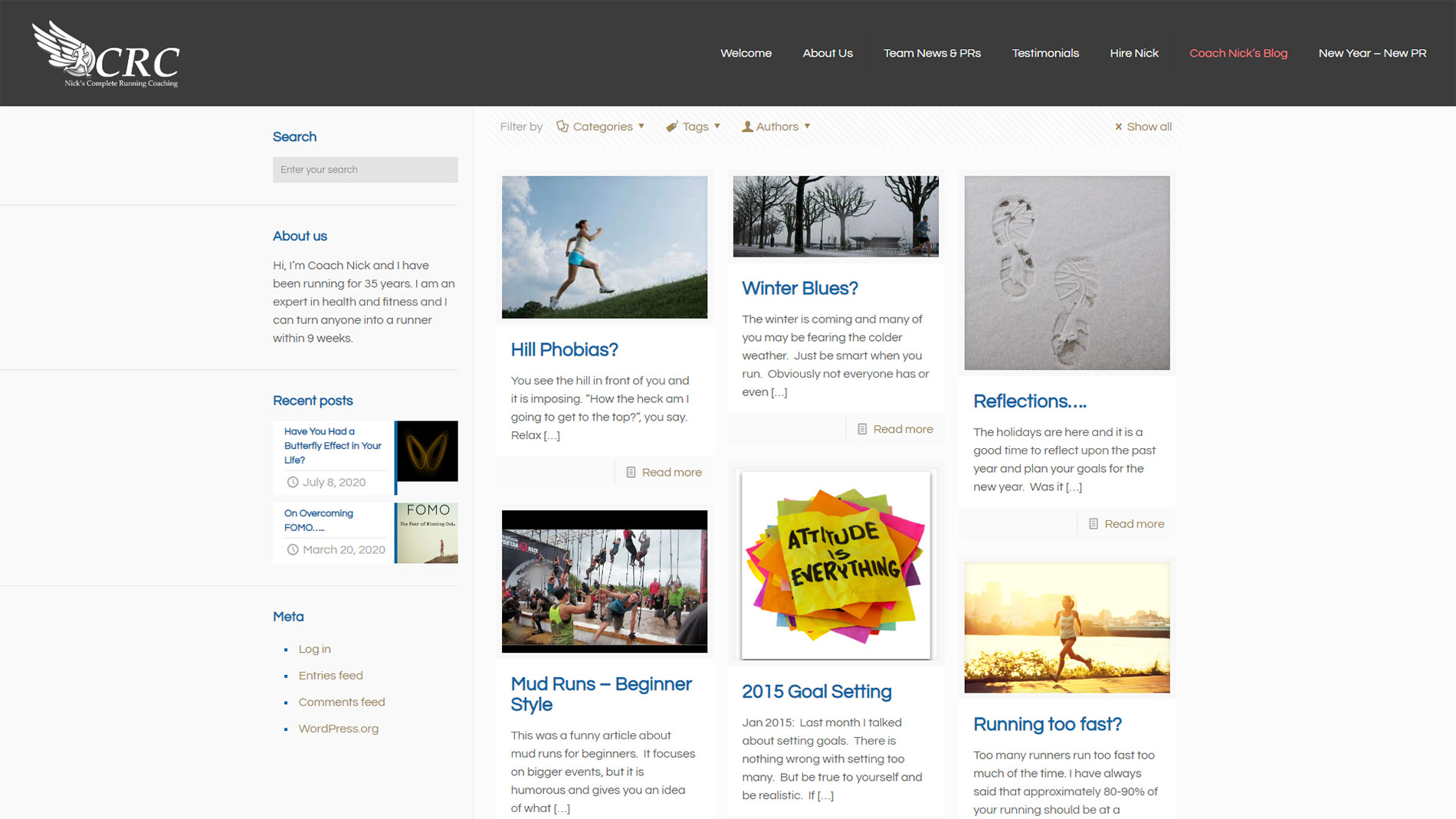Click the search input field

365,169
